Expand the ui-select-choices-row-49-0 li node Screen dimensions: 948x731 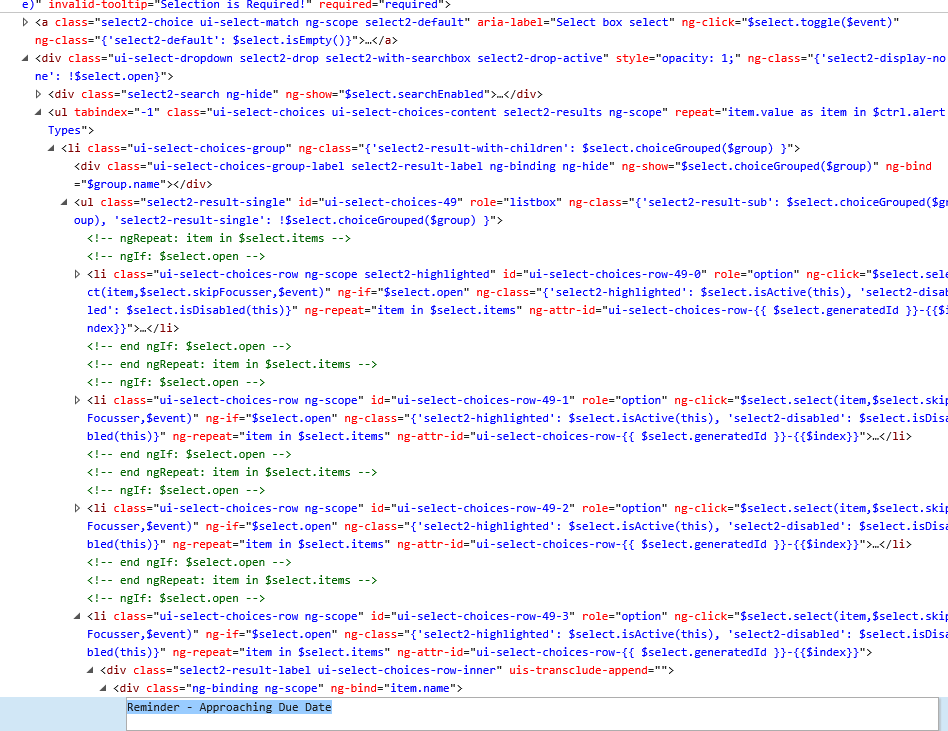77,275
